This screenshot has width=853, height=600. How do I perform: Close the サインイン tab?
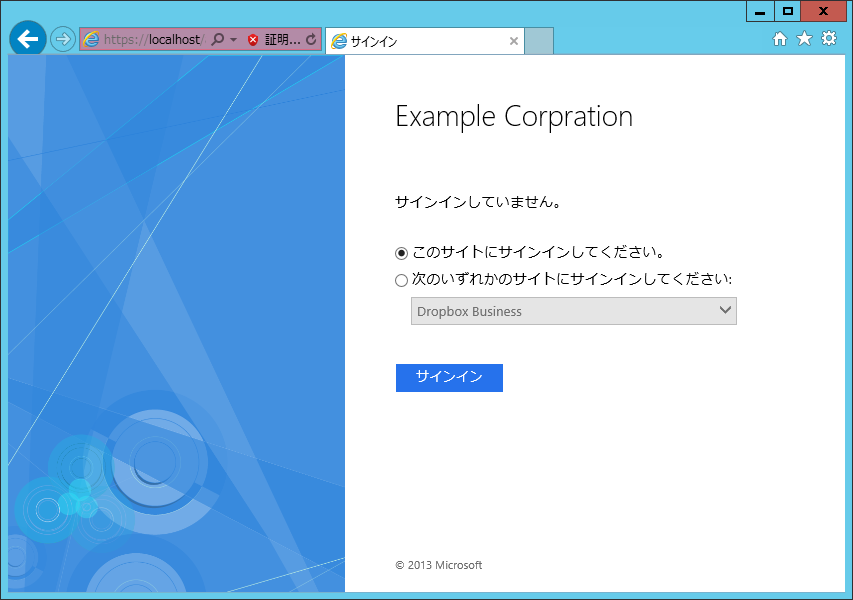click(513, 41)
